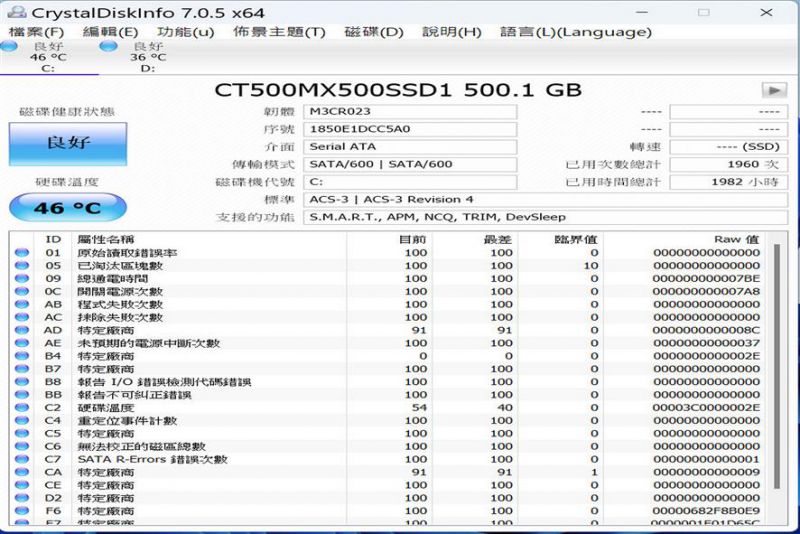
Task: Select the SATA R-Errors 錯誤次數 row
Action: [388, 459]
